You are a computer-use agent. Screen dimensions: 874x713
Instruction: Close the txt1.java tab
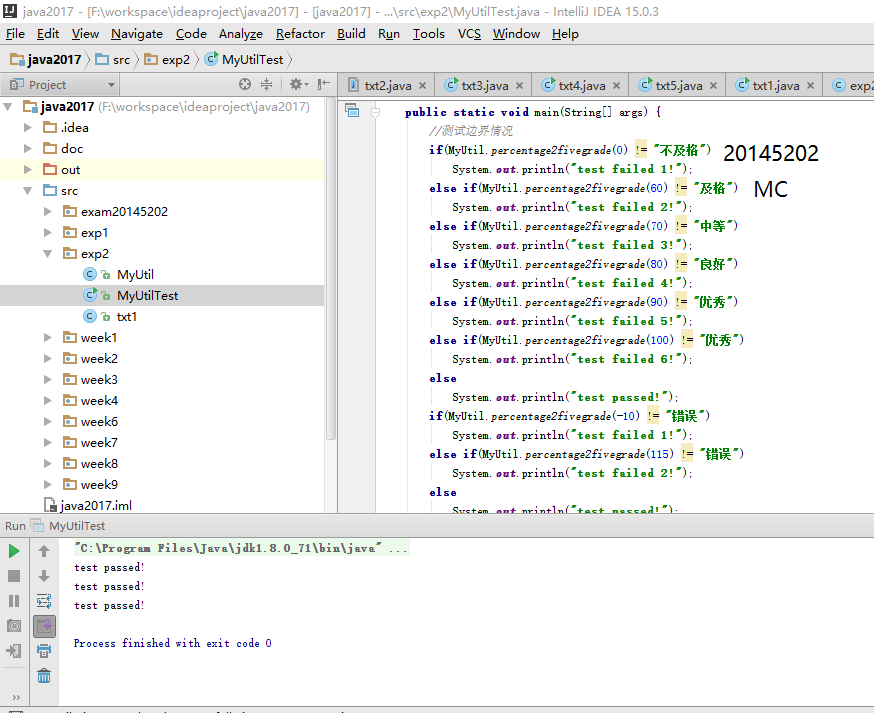810,85
